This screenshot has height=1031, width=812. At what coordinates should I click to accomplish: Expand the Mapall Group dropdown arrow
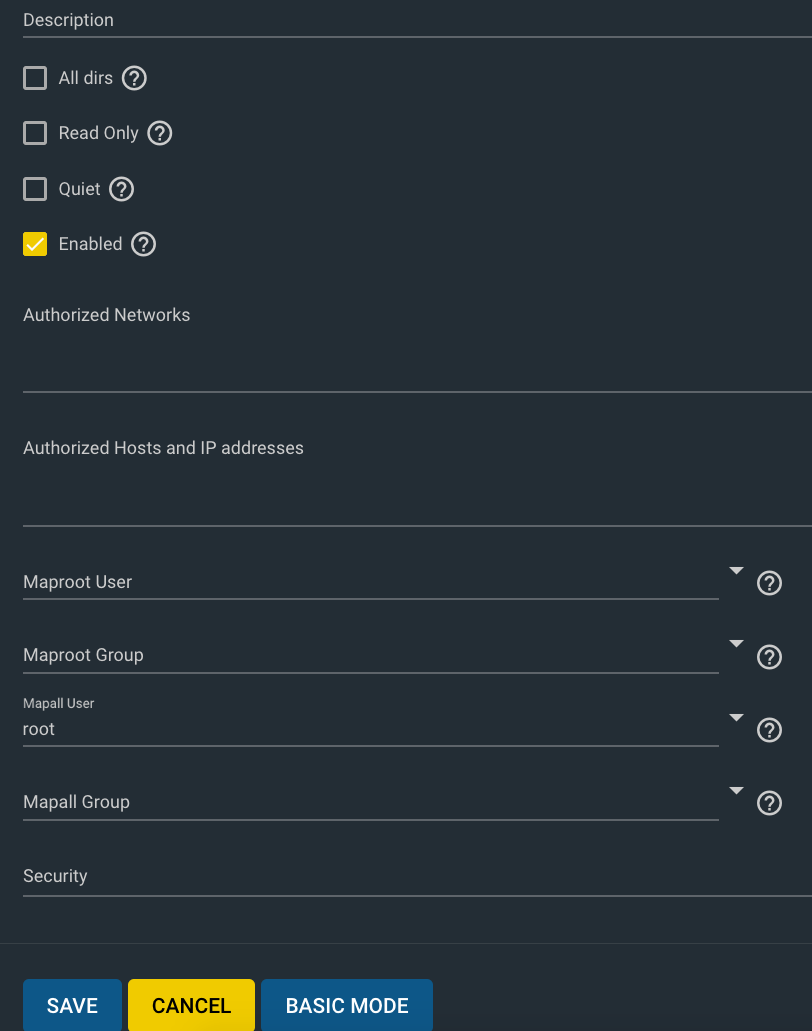pyautogui.click(x=736, y=790)
